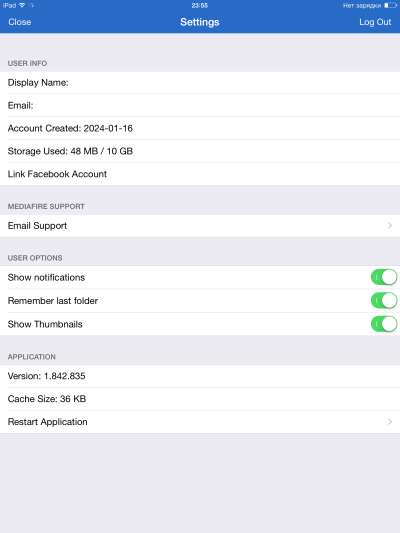This screenshot has height=533, width=400.
Task: Turn off Remember last folder toggle
Action: point(384,301)
